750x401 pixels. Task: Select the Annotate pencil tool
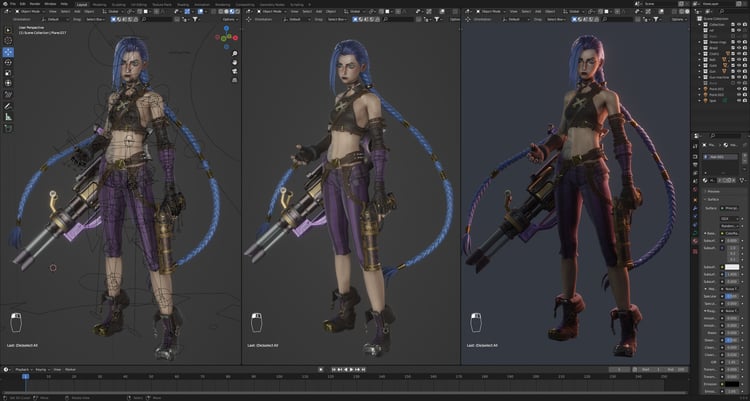8,106
